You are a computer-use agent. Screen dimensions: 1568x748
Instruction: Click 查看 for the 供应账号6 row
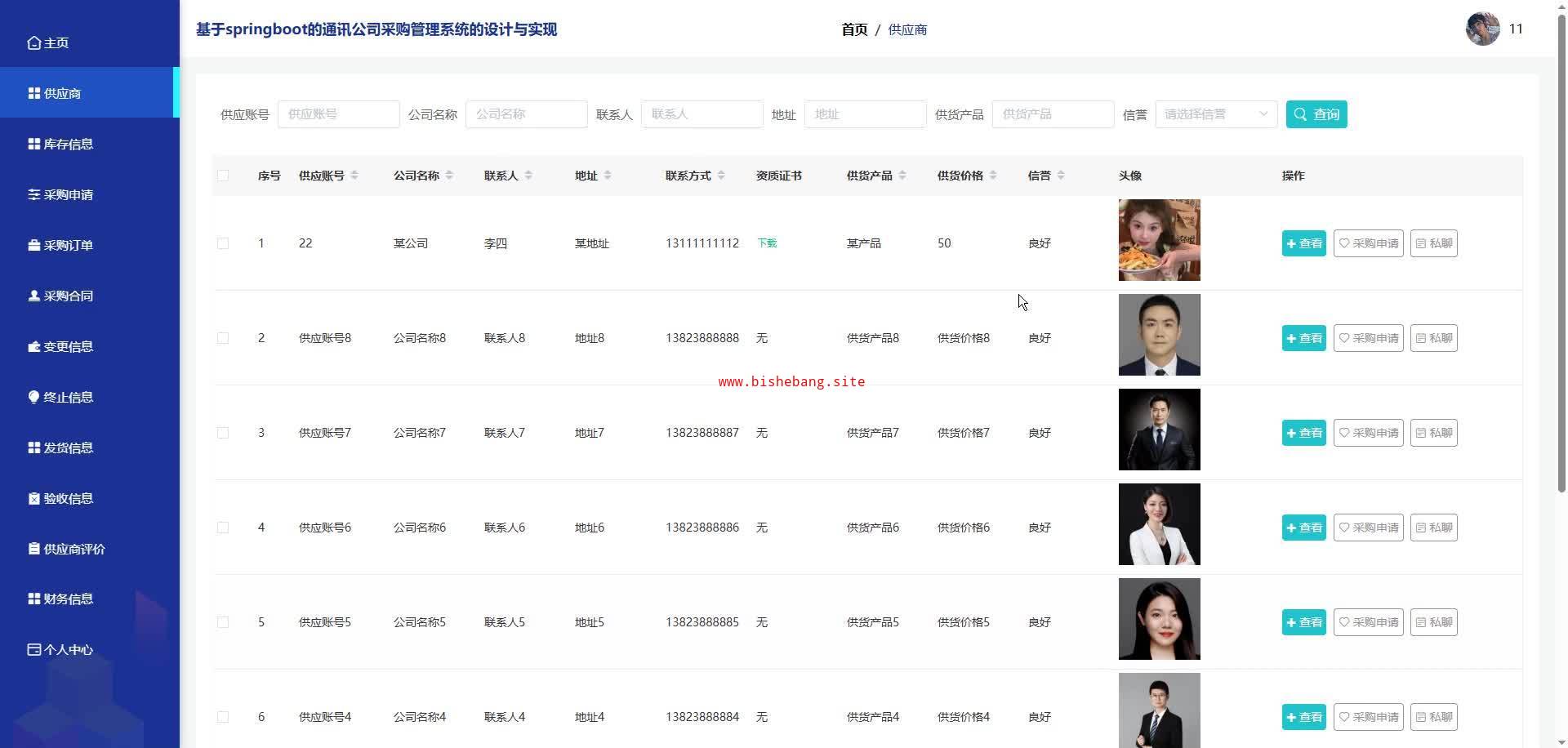point(1304,528)
